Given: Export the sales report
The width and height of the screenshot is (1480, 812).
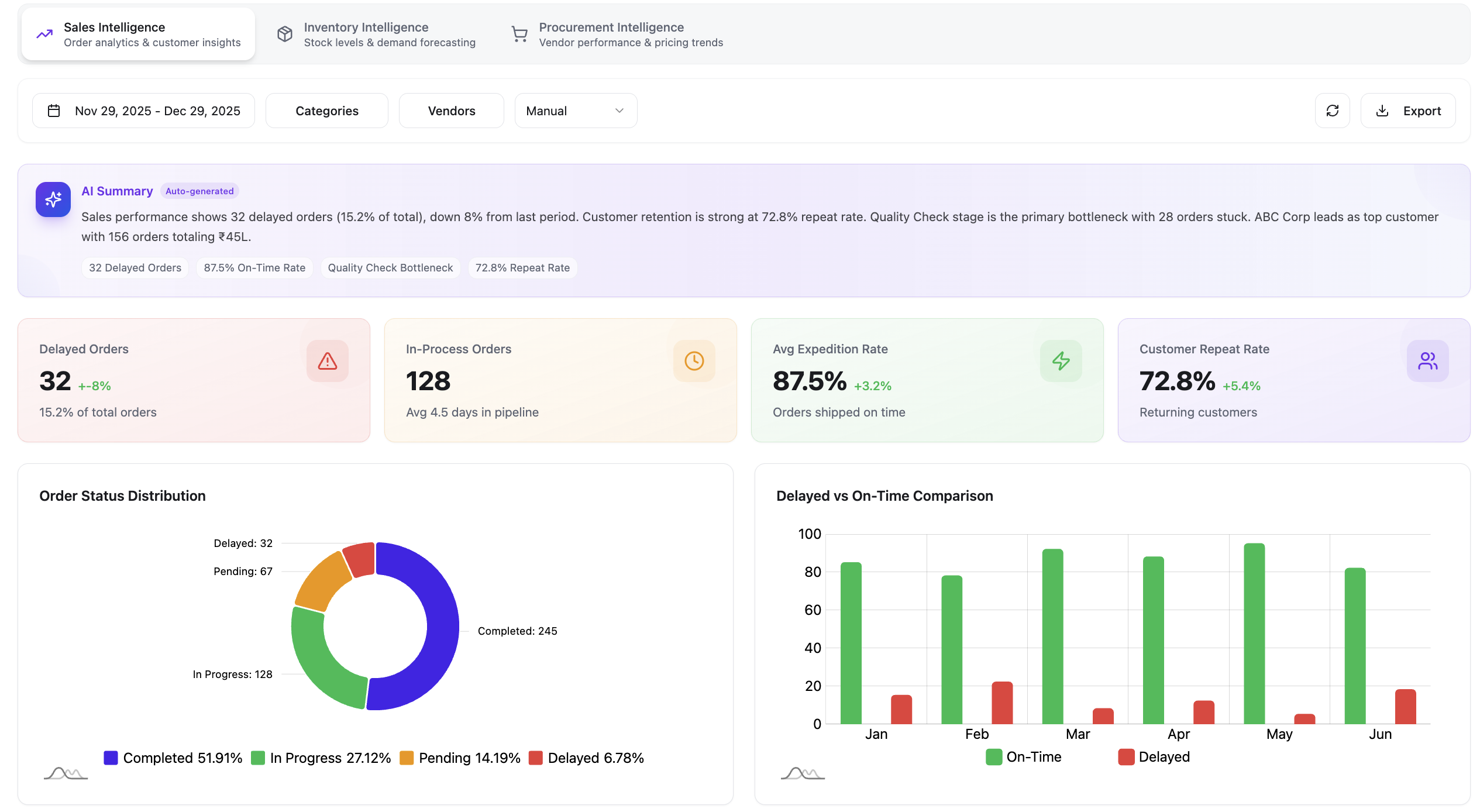Looking at the screenshot, I should point(1408,111).
